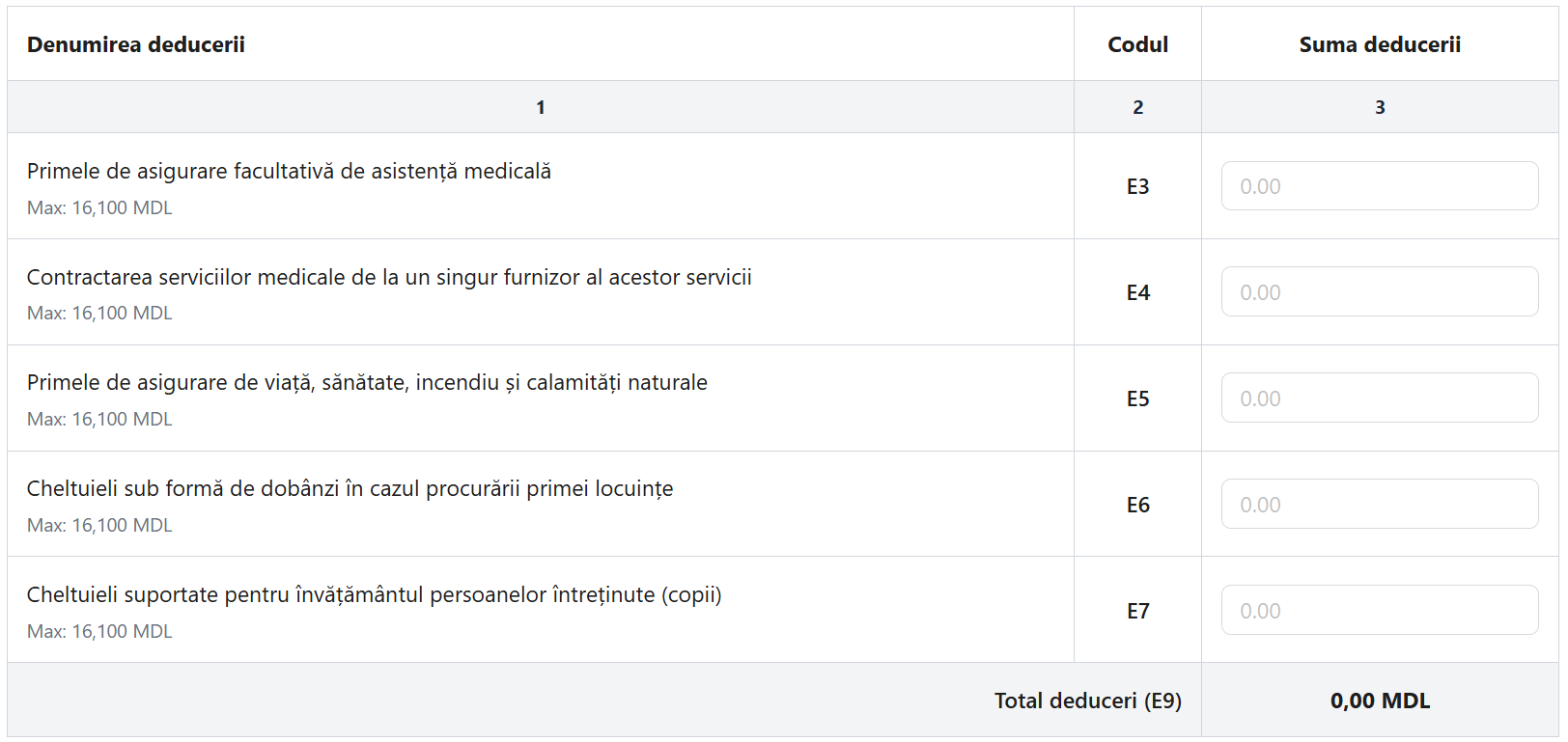
Task: Click the E6 code cell
Action: (x=1137, y=506)
